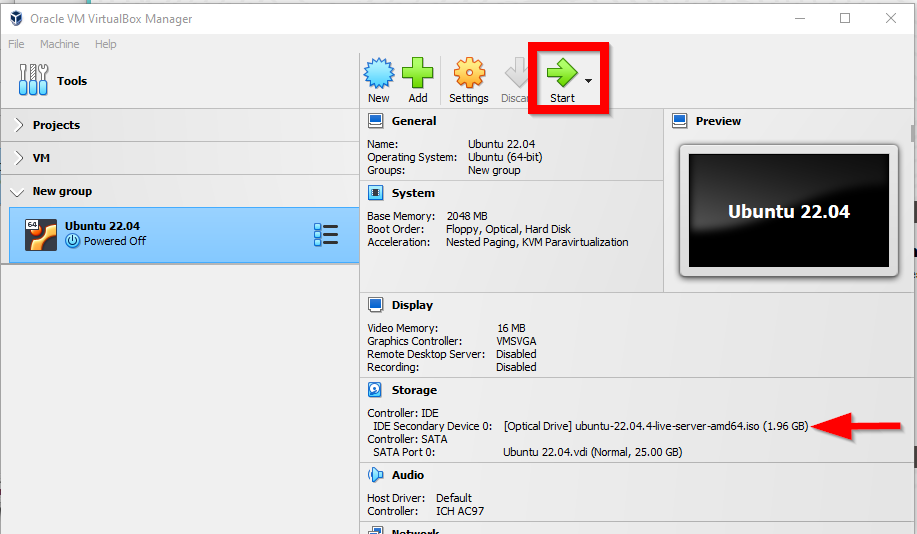
Task: Expand the VM group chevron
Action: pyautogui.click(x=19, y=158)
